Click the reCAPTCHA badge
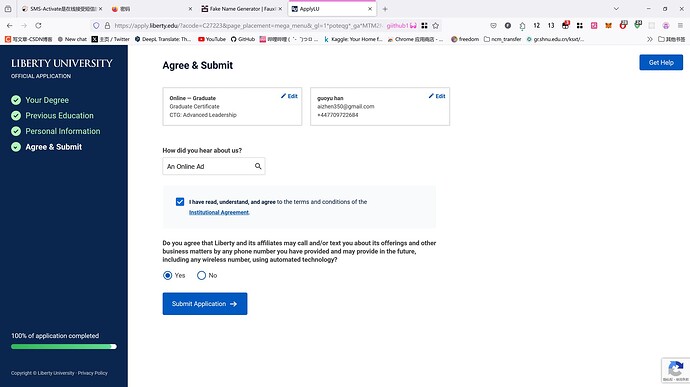Viewport: 690px width, 387px height. [x=675, y=370]
